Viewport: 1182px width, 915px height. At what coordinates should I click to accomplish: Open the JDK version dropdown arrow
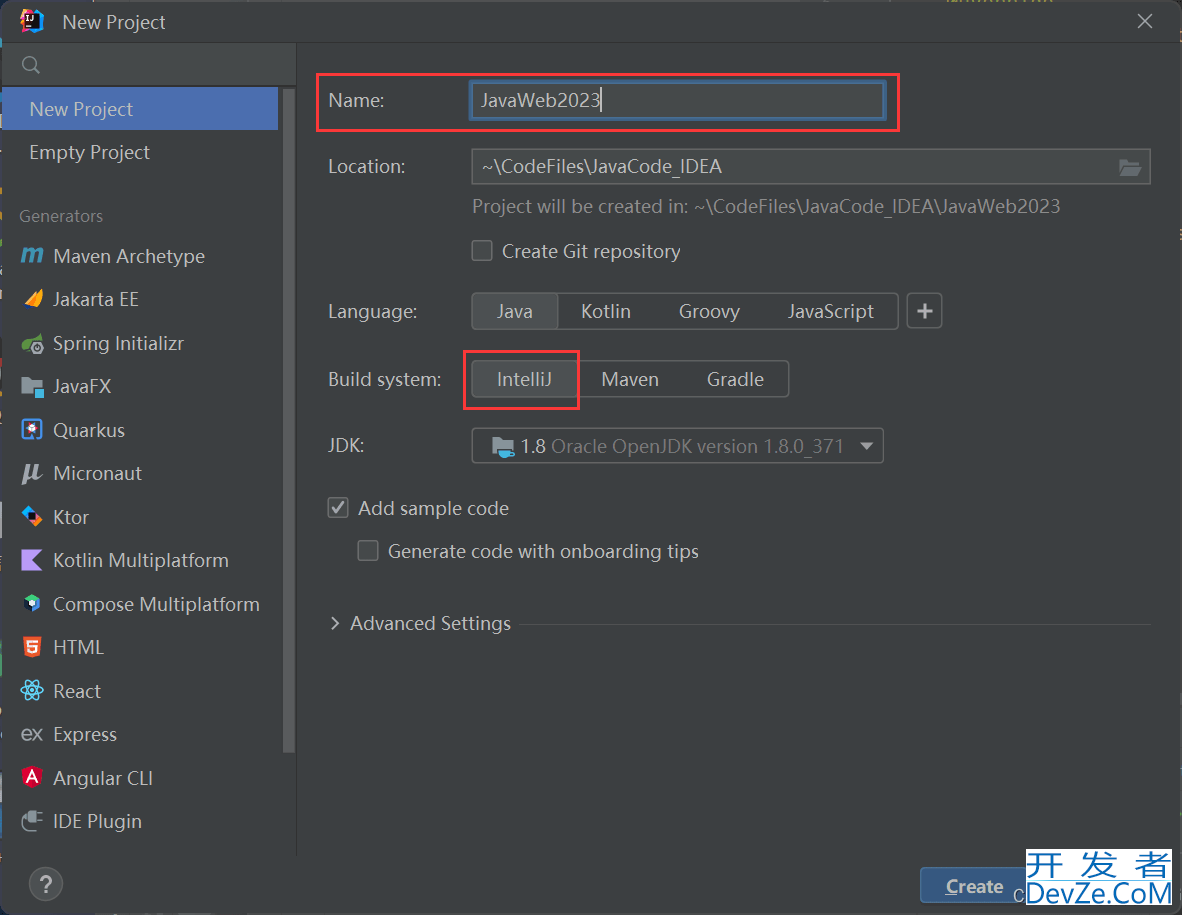[x=867, y=446]
